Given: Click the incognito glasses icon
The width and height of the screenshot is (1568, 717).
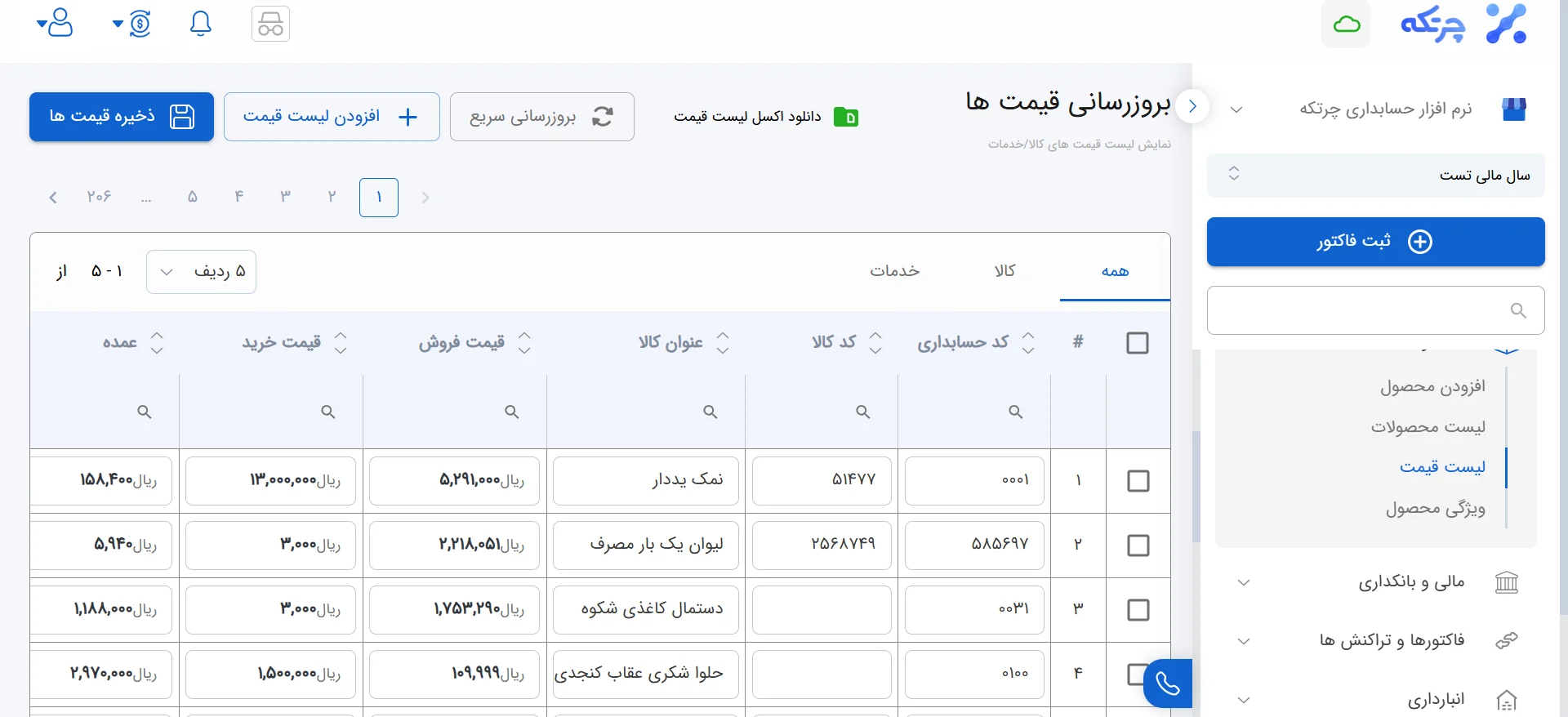Looking at the screenshot, I should (x=271, y=24).
